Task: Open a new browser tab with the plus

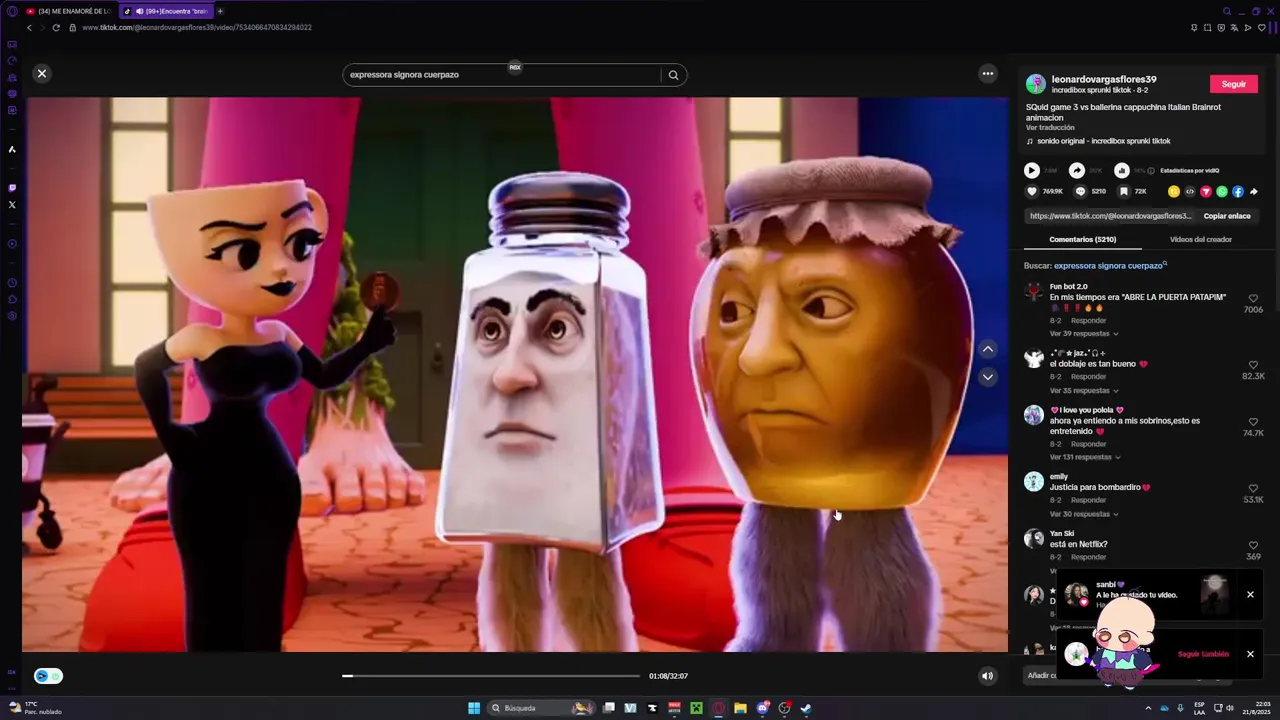Action: pyautogui.click(x=220, y=11)
